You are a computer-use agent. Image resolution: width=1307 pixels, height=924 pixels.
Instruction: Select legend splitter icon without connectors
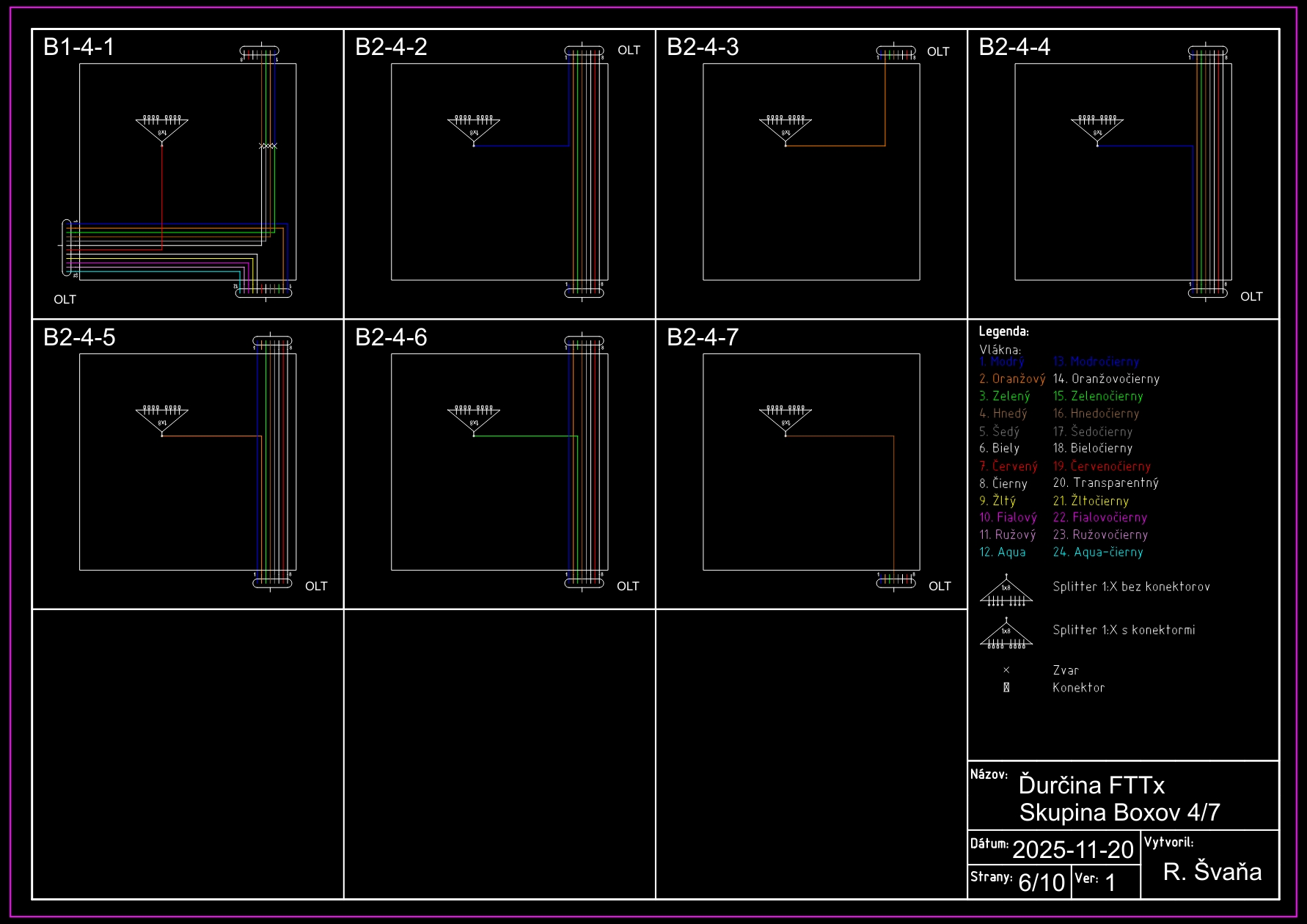pyautogui.click(x=1006, y=591)
